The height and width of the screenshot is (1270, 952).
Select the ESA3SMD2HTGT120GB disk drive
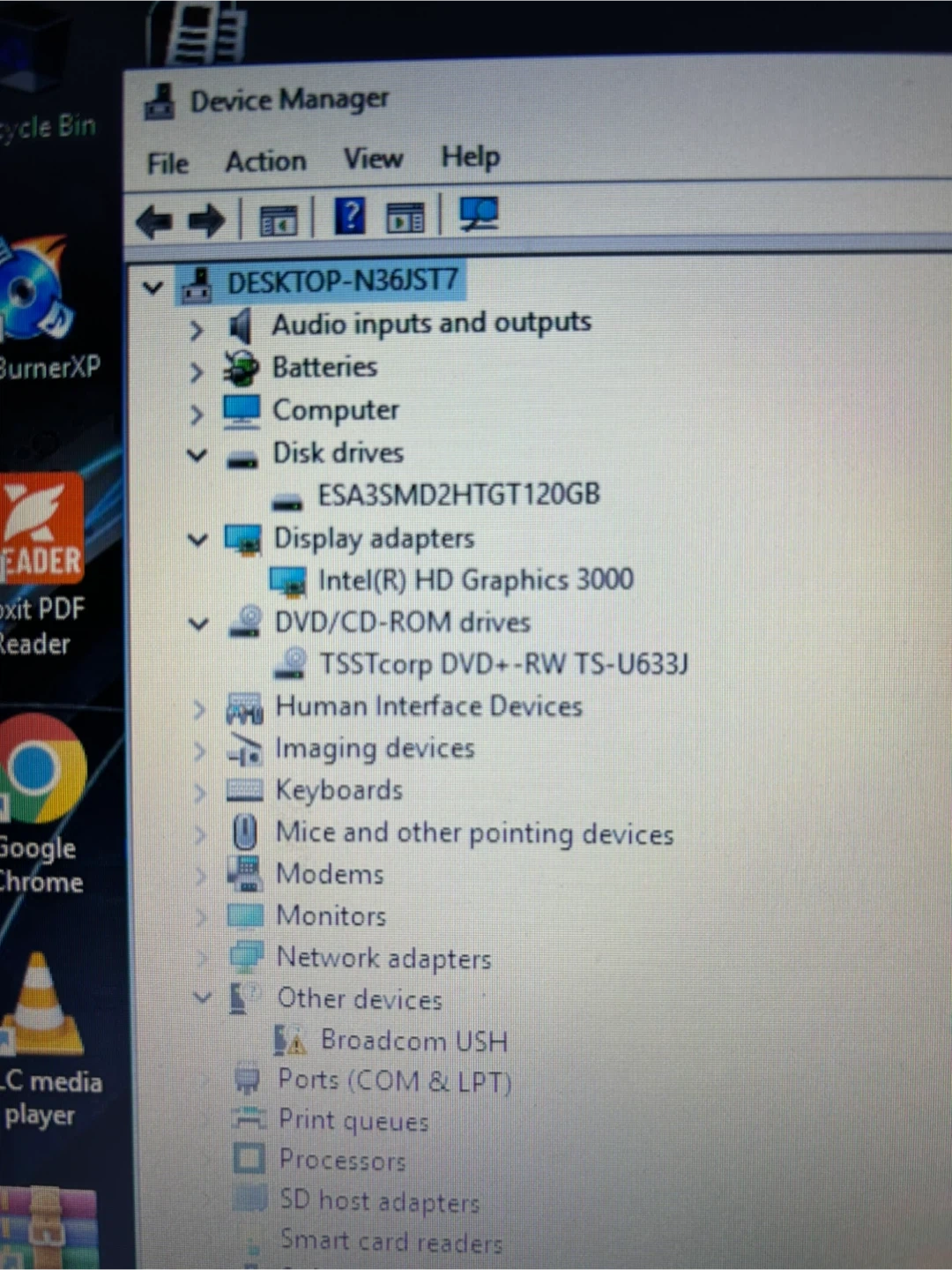[x=458, y=495]
